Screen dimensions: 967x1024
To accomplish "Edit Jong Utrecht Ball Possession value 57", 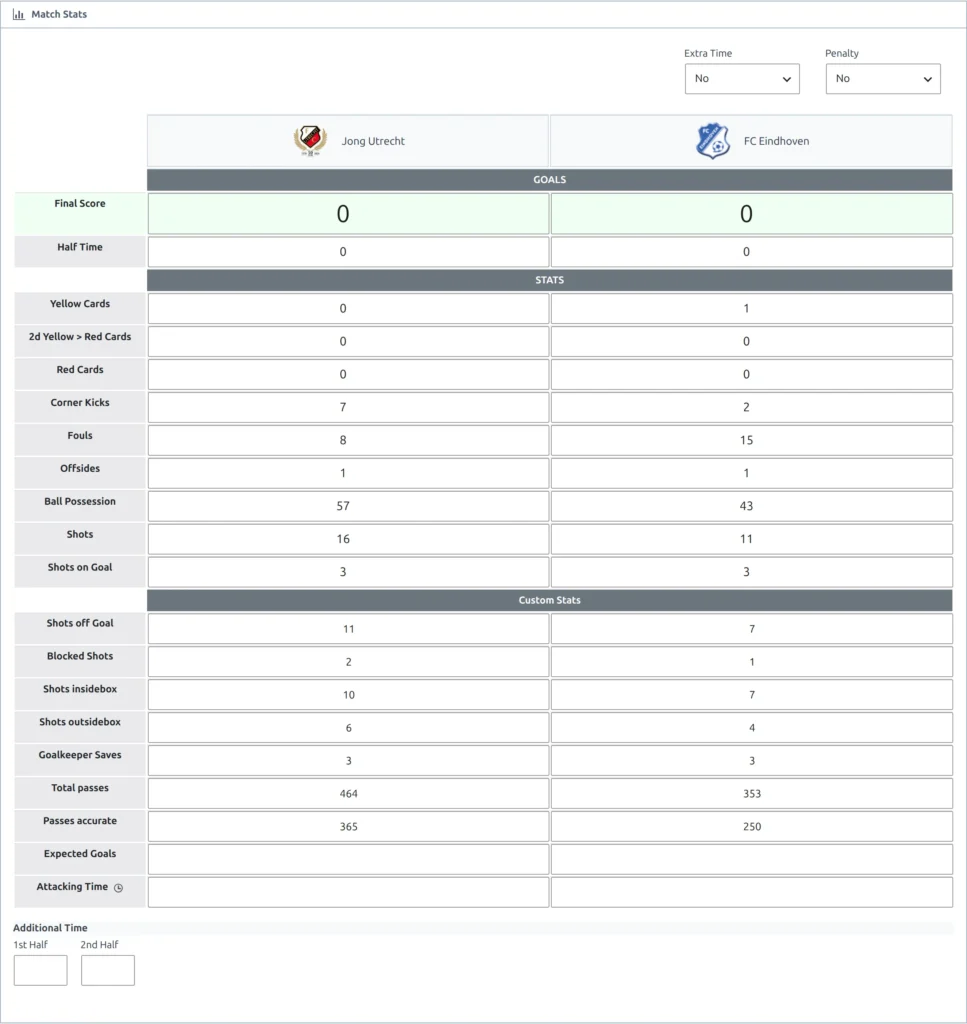I will coord(348,506).
